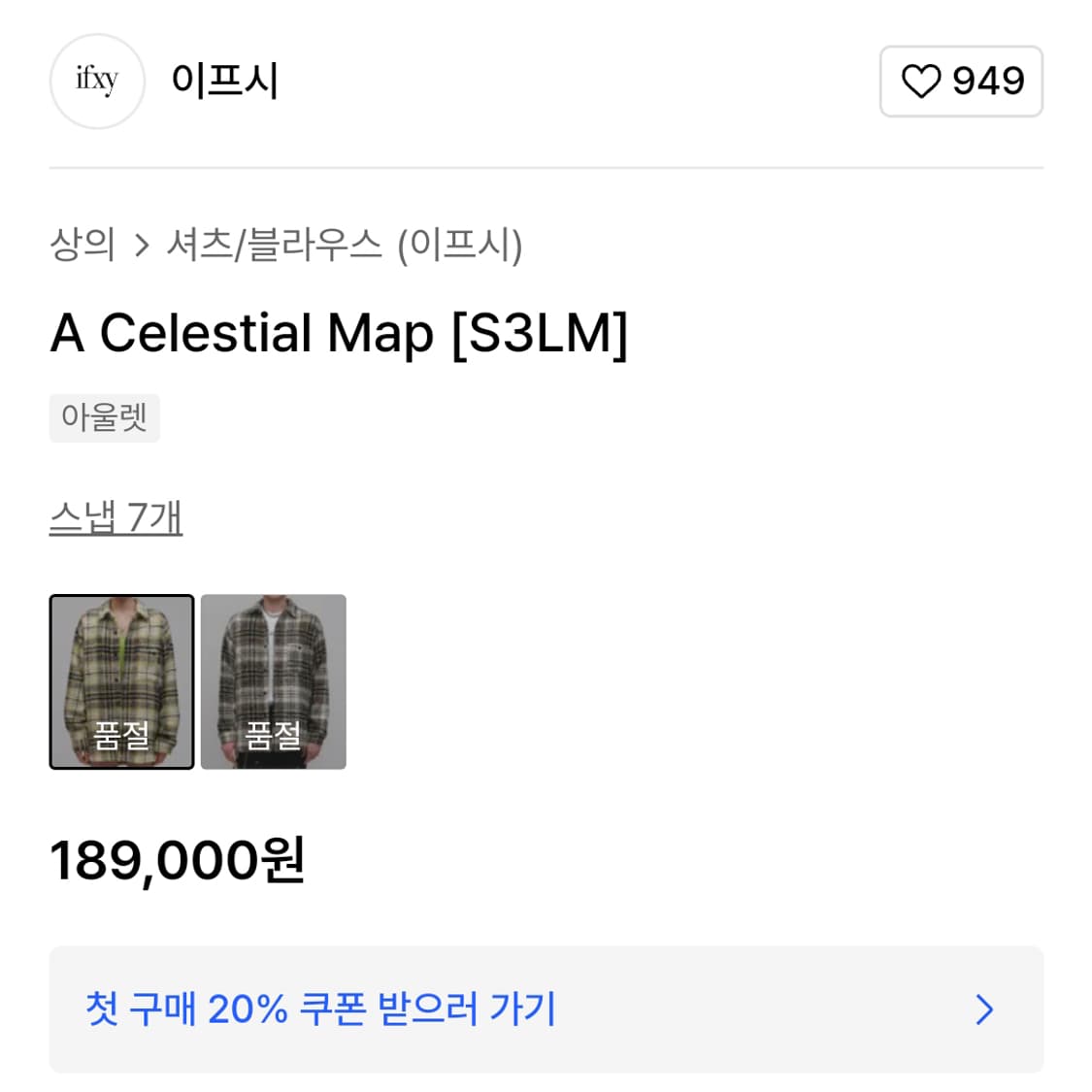Click the 아울렛 tag
The image size is (1092, 1092).
coord(104,417)
